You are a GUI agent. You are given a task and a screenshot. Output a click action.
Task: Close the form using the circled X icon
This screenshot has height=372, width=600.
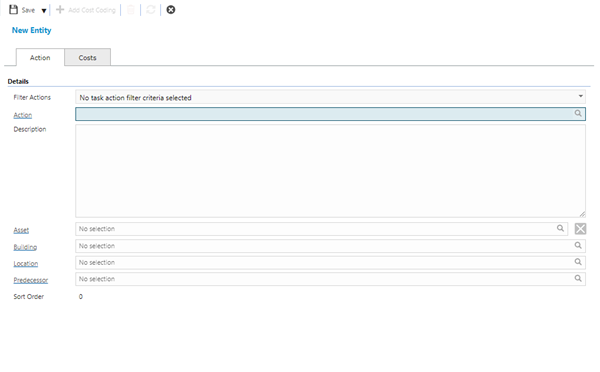point(171,10)
